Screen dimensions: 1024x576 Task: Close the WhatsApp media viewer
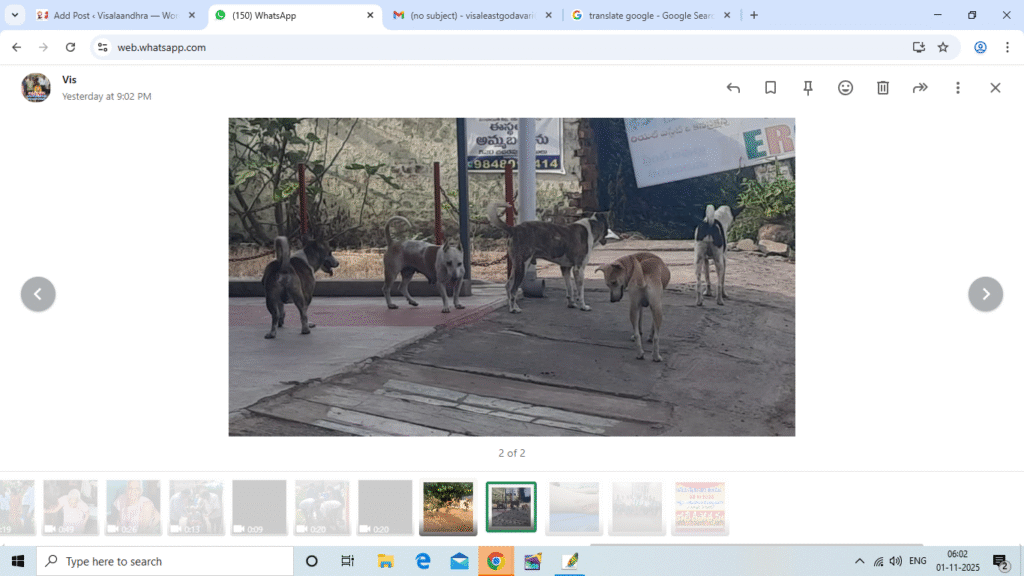click(995, 88)
